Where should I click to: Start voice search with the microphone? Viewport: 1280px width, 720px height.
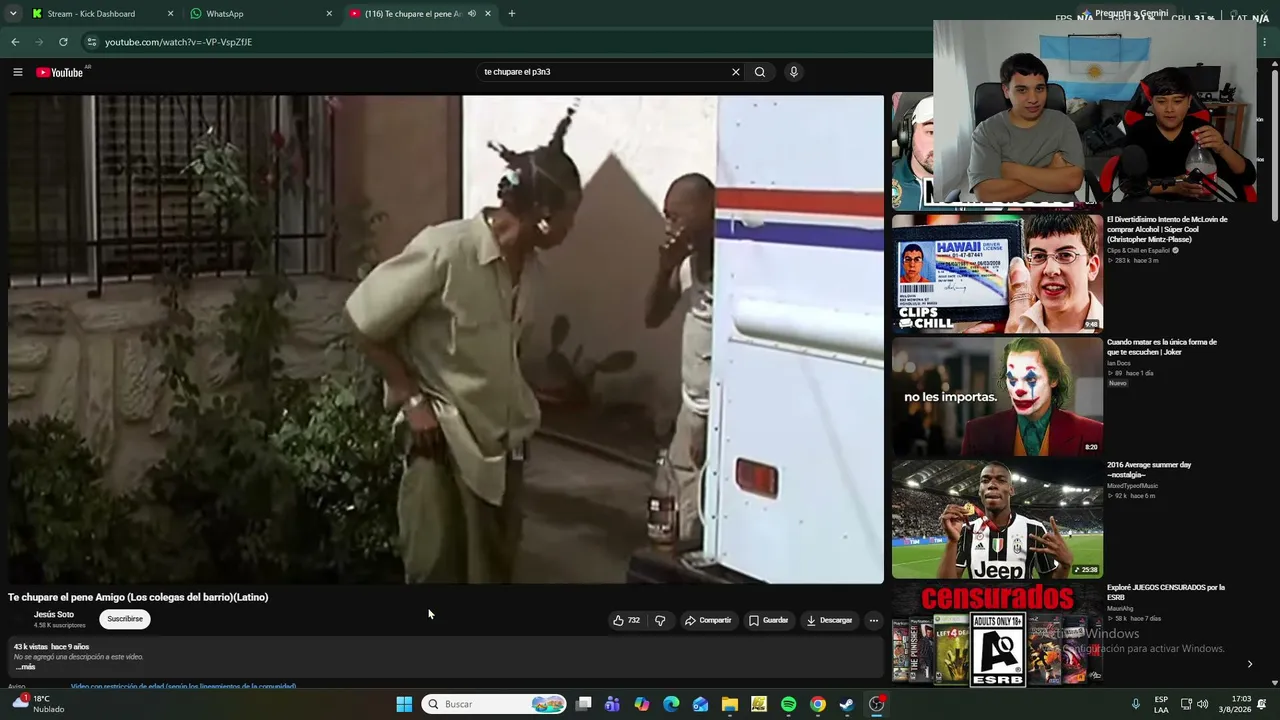794,72
